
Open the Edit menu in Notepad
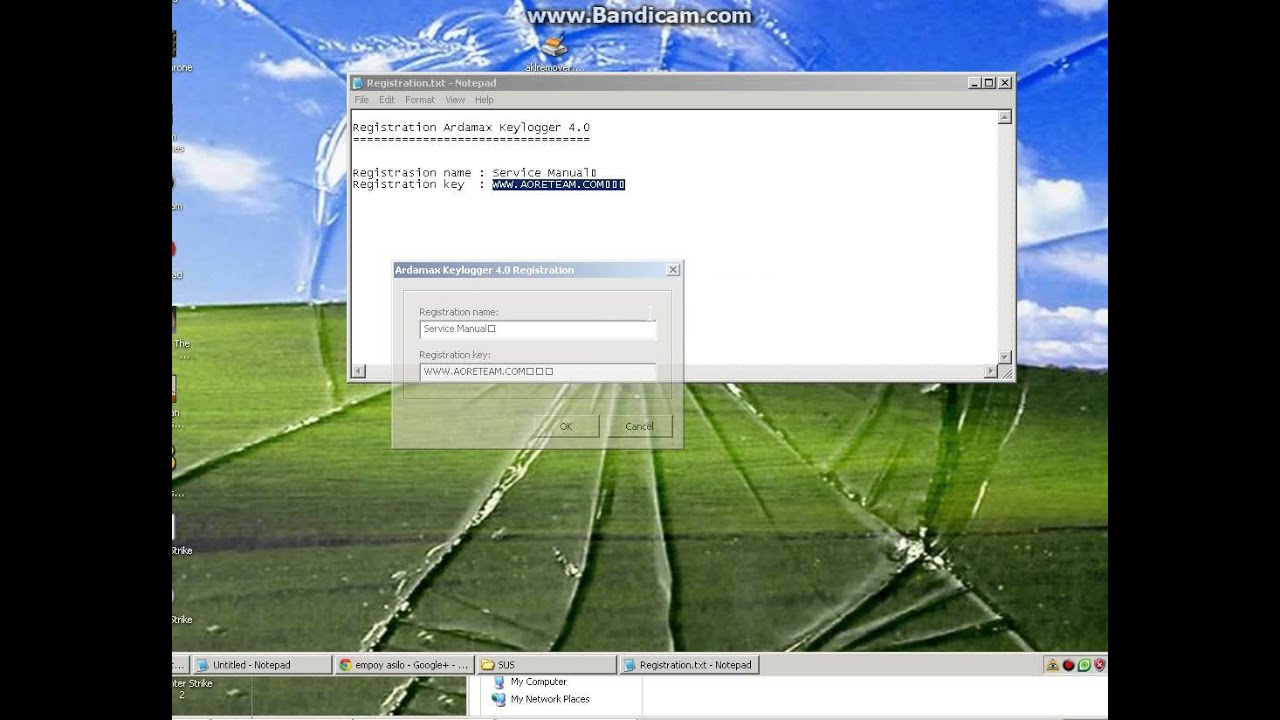[386, 100]
